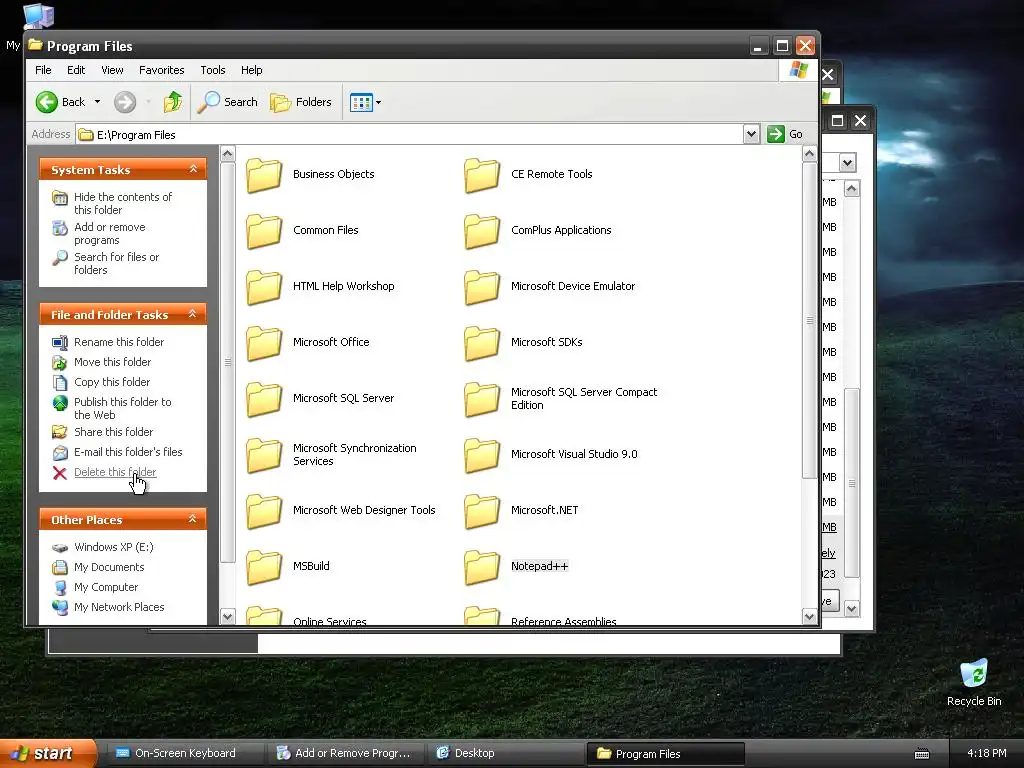Open the Tools menu
The height and width of the screenshot is (768, 1024).
click(x=212, y=70)
